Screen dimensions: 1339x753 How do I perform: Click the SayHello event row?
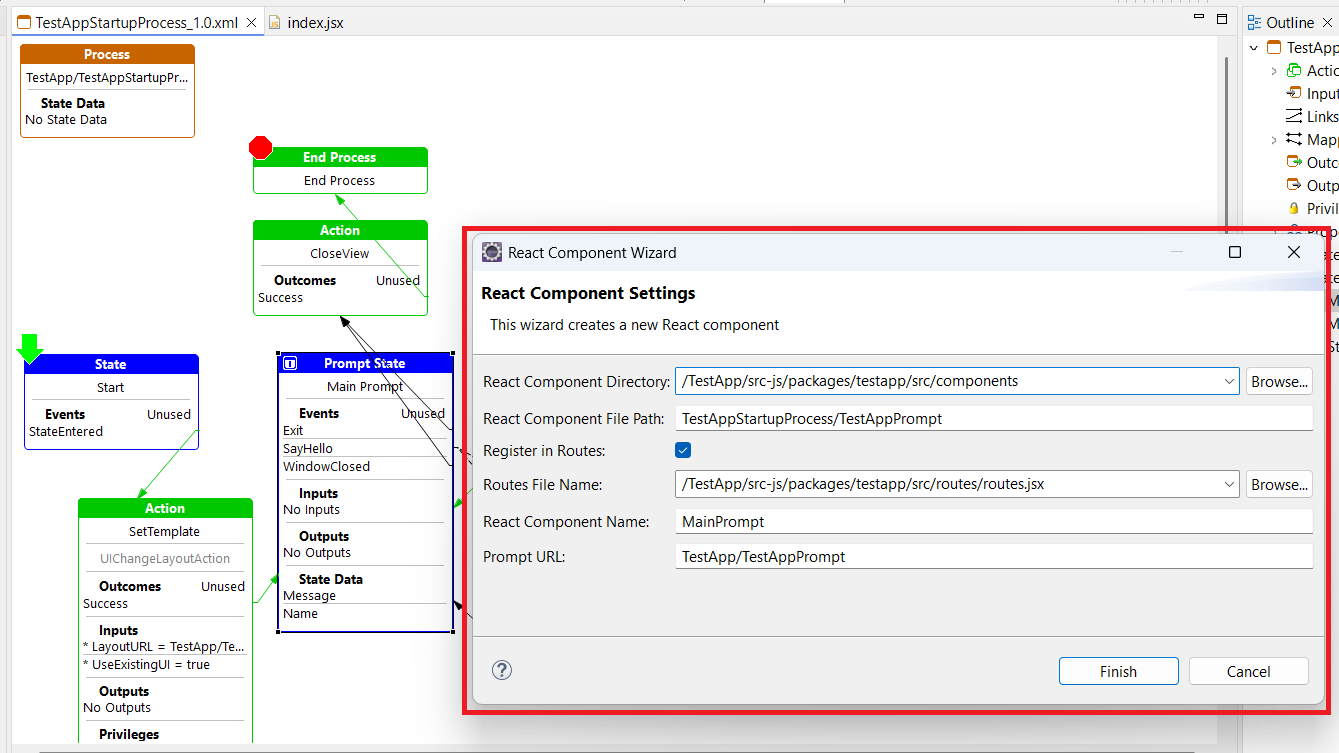pyautogui.click(x=365, y=448)
